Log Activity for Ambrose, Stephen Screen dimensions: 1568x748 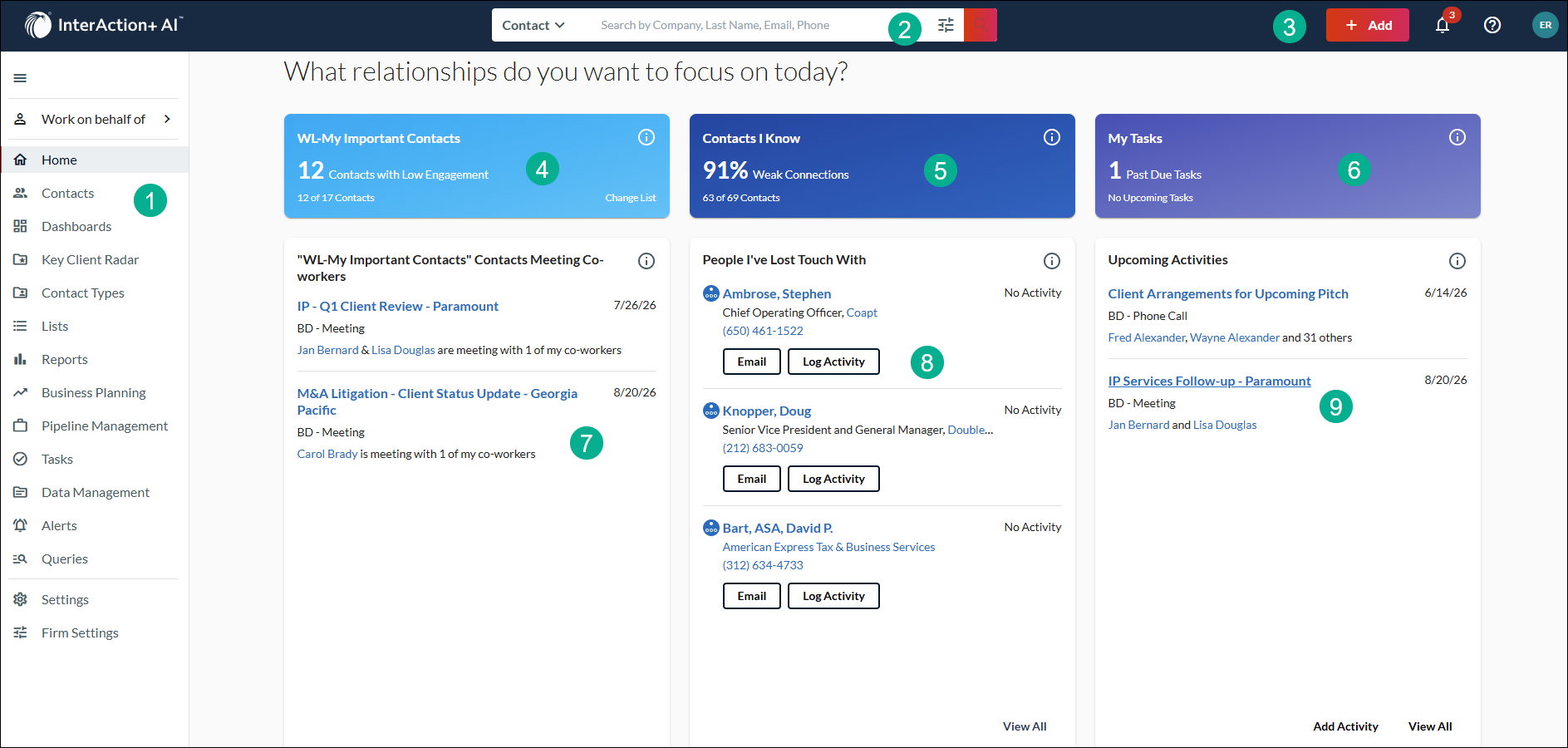[833, 362]
